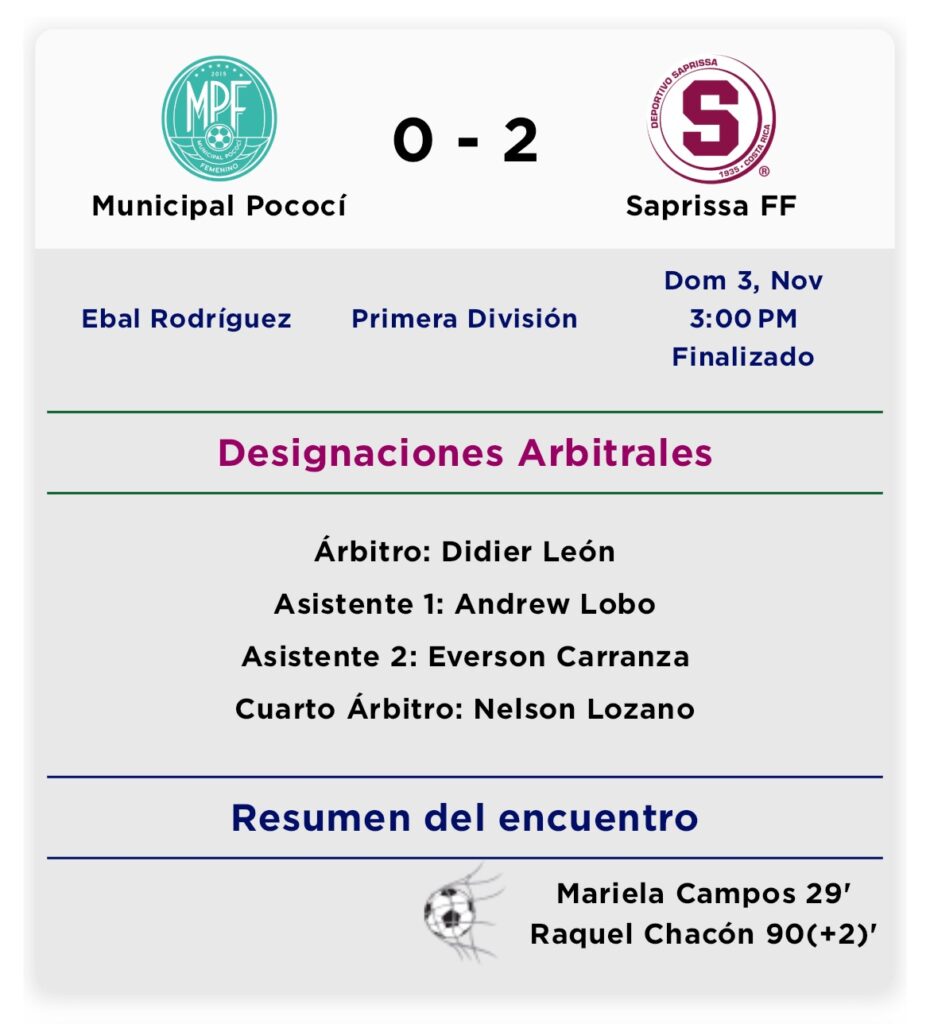Click the Dom 3, Nov date
The image size is (930, 1024).
[743, 281]
